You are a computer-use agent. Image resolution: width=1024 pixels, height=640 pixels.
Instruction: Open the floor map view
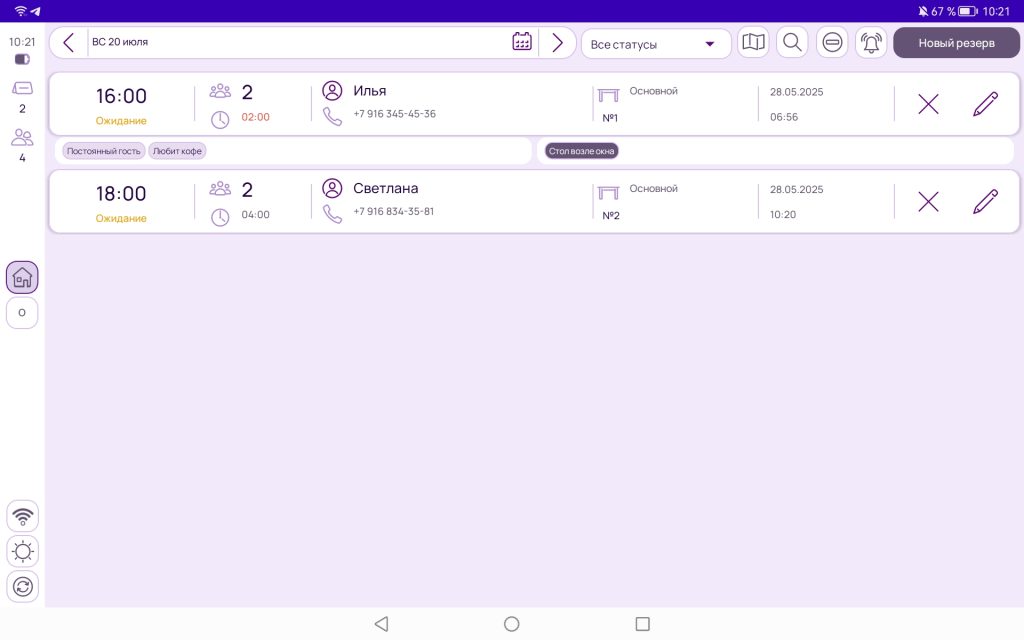click(753, 42)
